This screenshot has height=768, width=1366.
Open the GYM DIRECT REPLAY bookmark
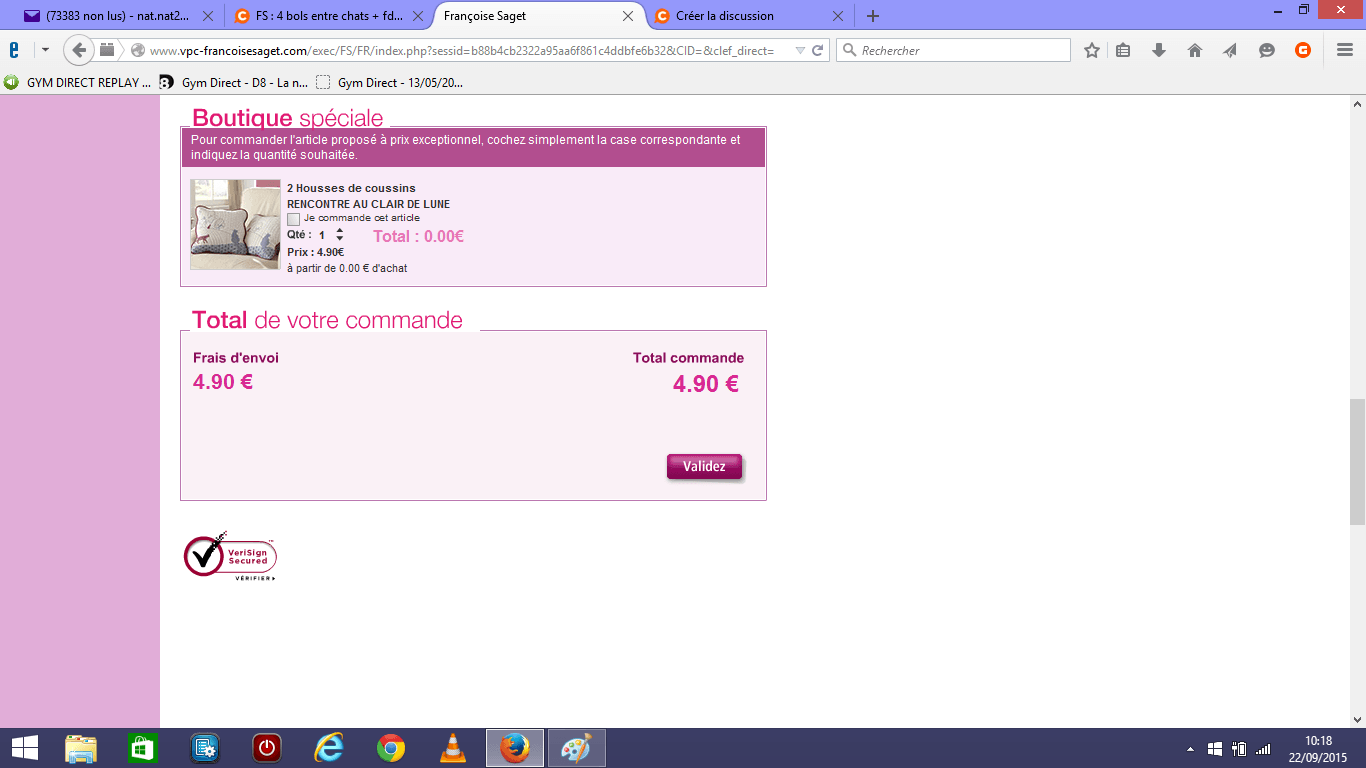pyautogui.click(x=78, y=83)
